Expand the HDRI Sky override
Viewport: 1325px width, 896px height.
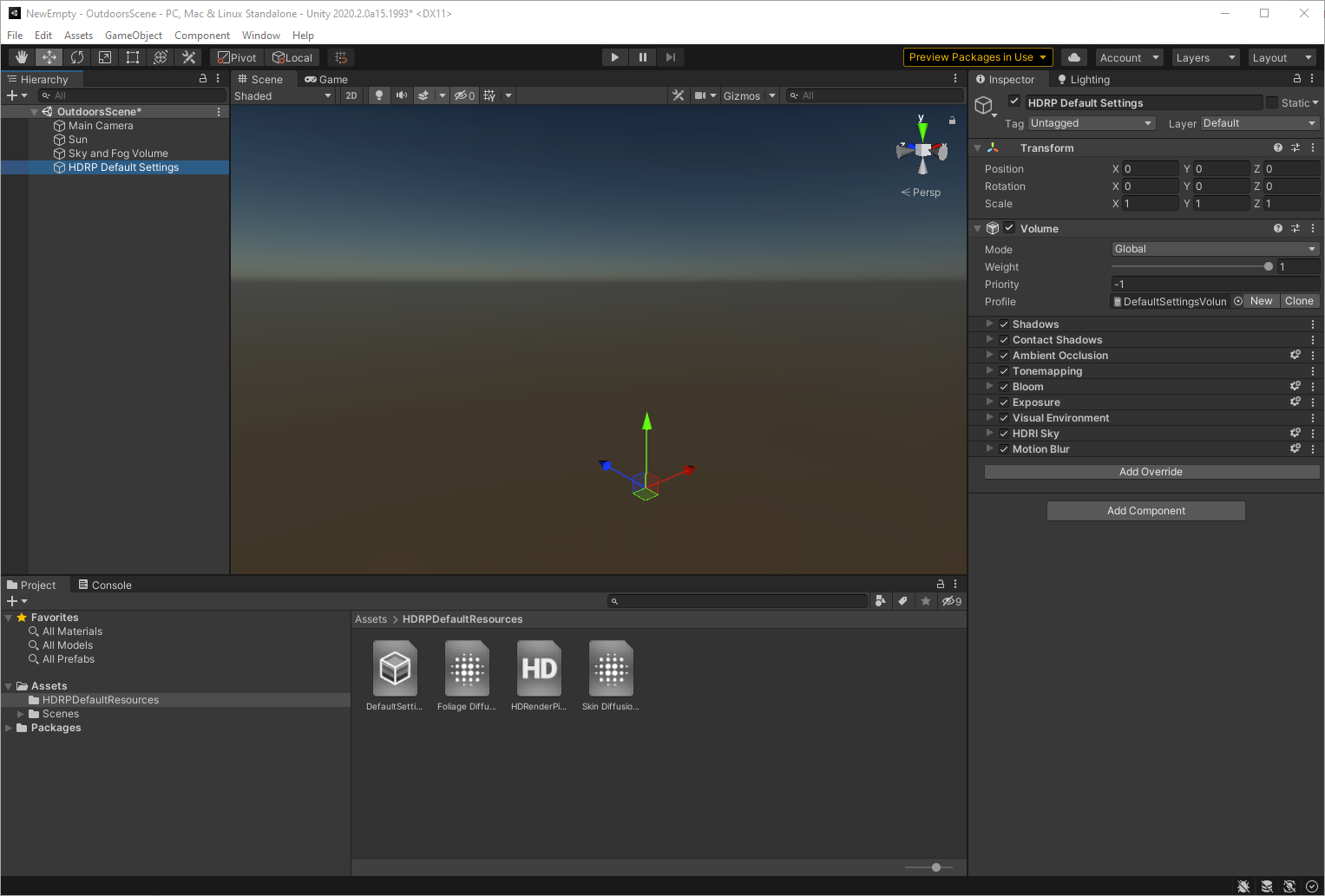989,433
